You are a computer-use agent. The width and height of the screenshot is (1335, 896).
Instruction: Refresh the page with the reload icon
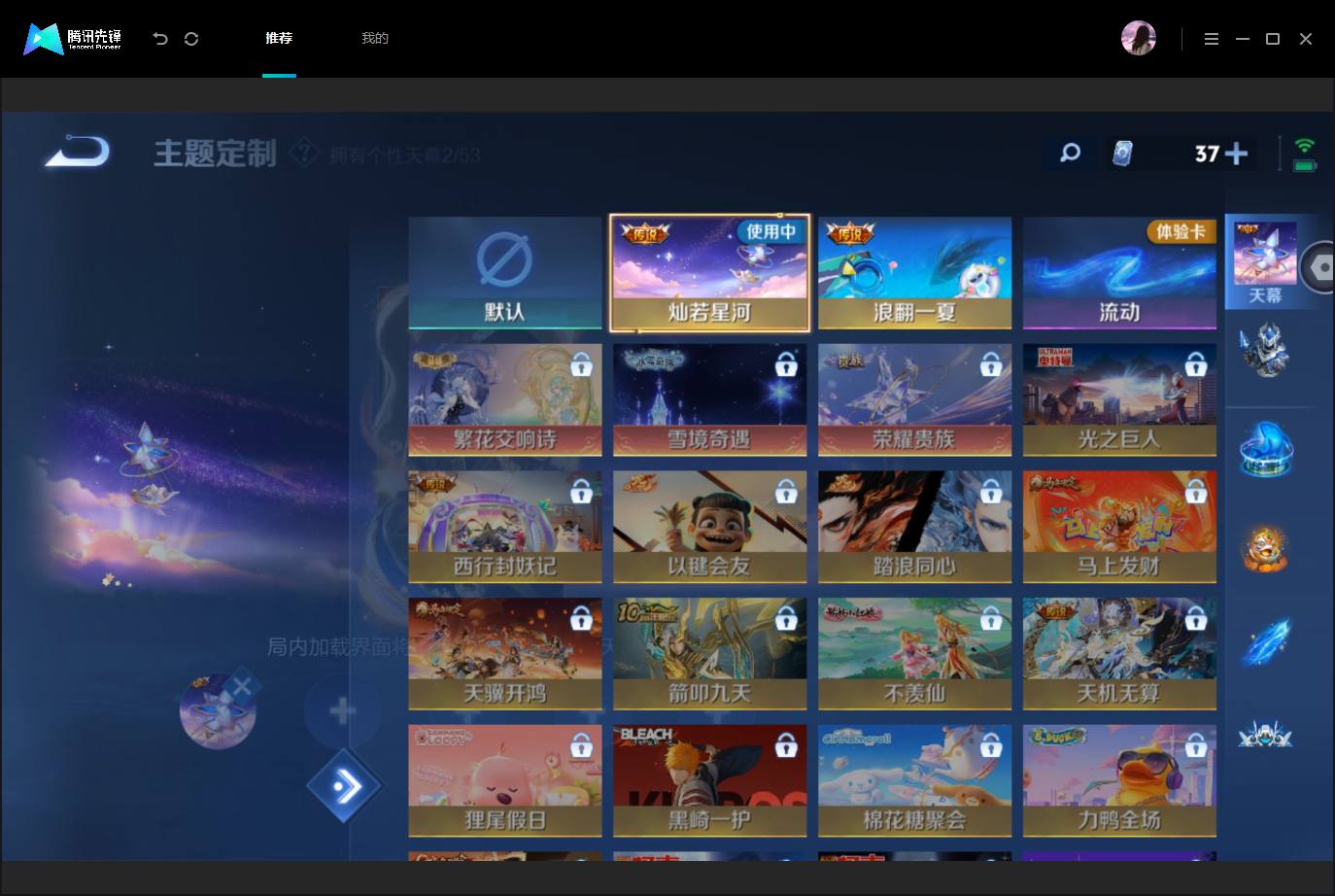[191, 39]
